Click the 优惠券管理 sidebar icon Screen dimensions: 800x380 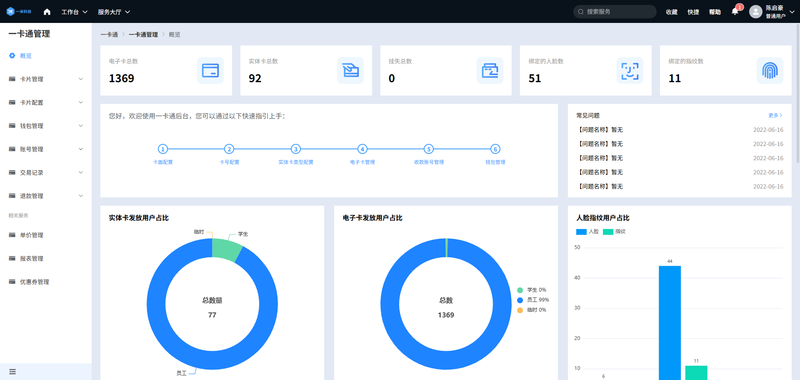12,282
